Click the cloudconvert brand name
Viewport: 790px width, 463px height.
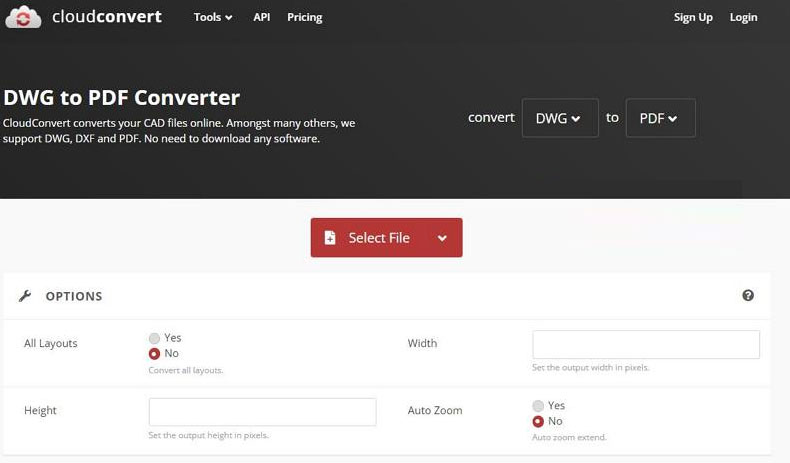click(x=107, y=17)
